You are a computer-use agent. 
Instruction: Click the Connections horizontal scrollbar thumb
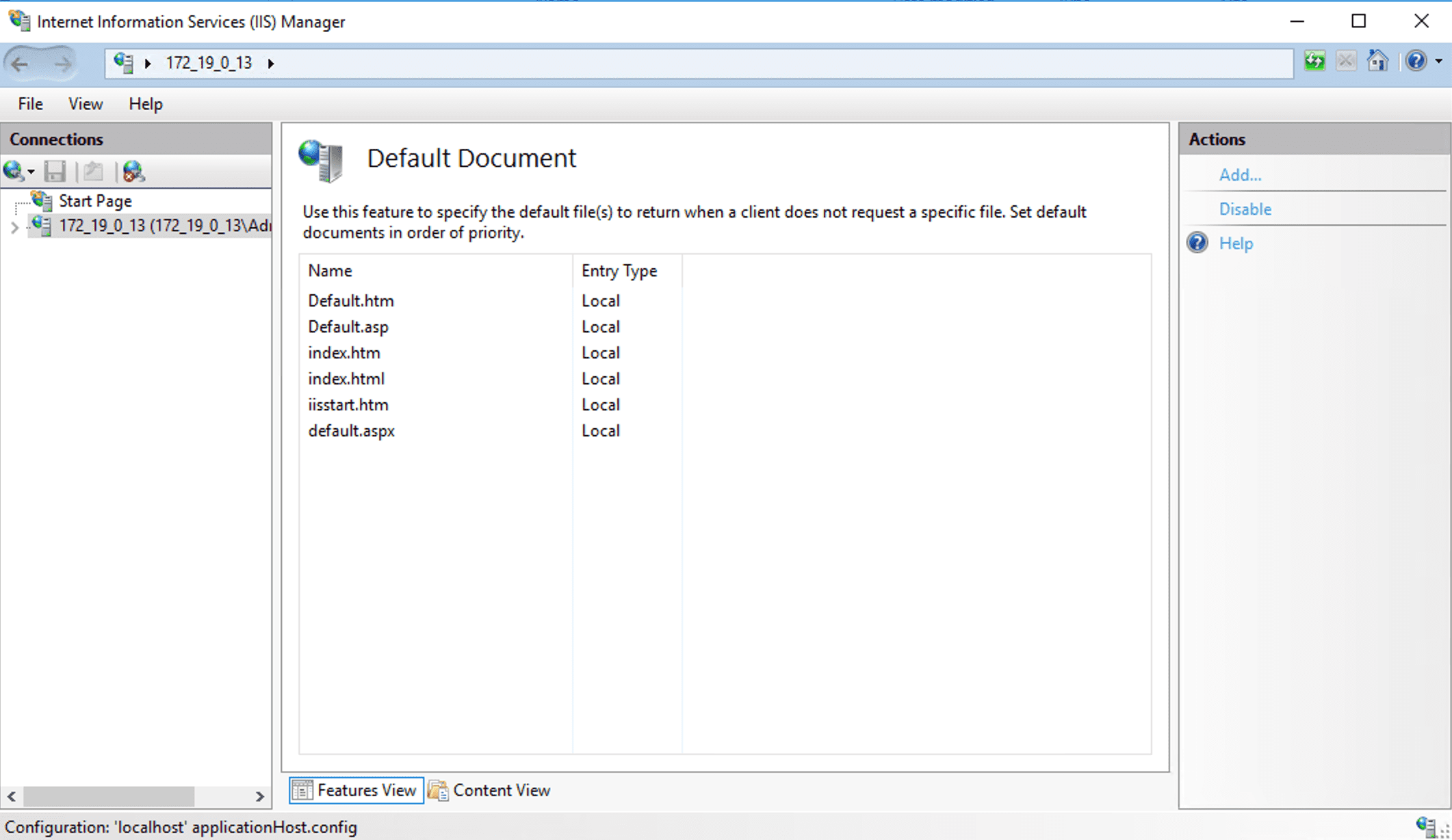tap(109, 796)
